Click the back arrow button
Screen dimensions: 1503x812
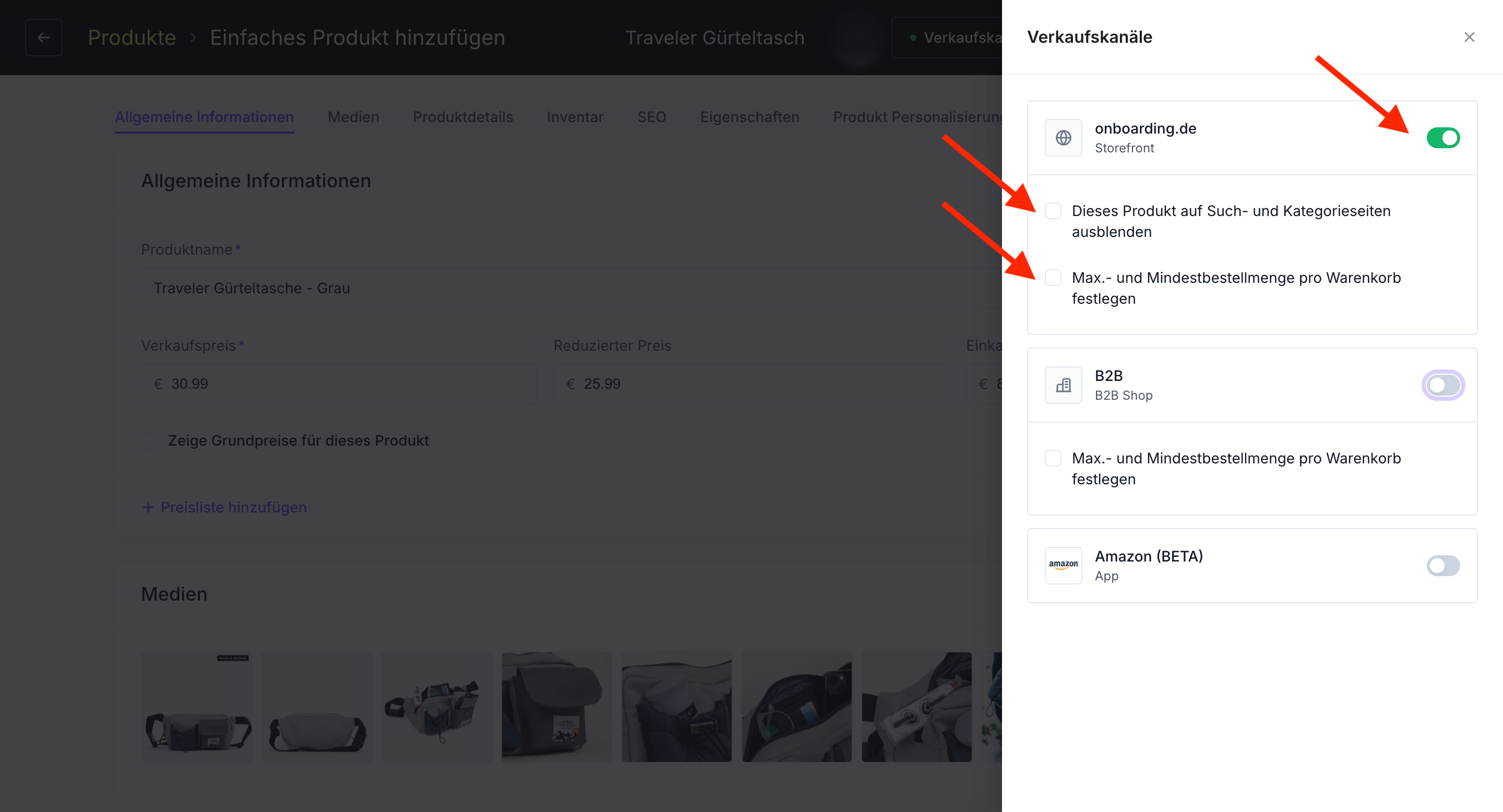(44, 38)
